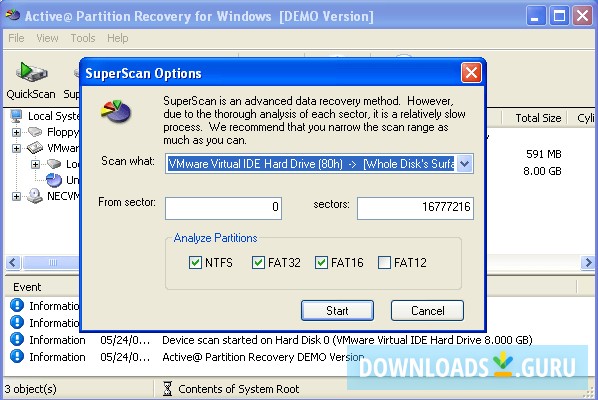
Task: Cancel the SuperScan Options dialog
Action: [x=427, y=310]
